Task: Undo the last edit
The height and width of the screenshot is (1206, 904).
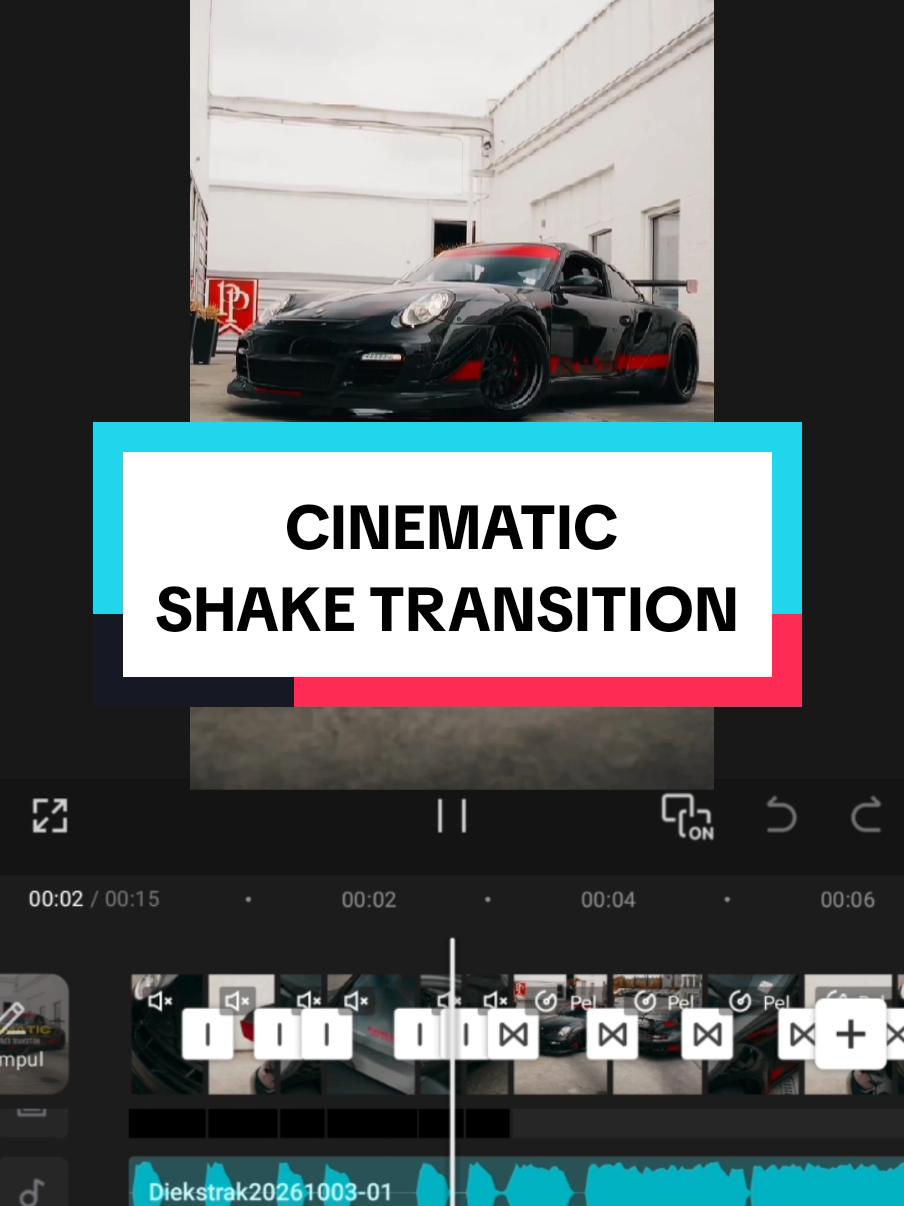Action: pos(780,816)
